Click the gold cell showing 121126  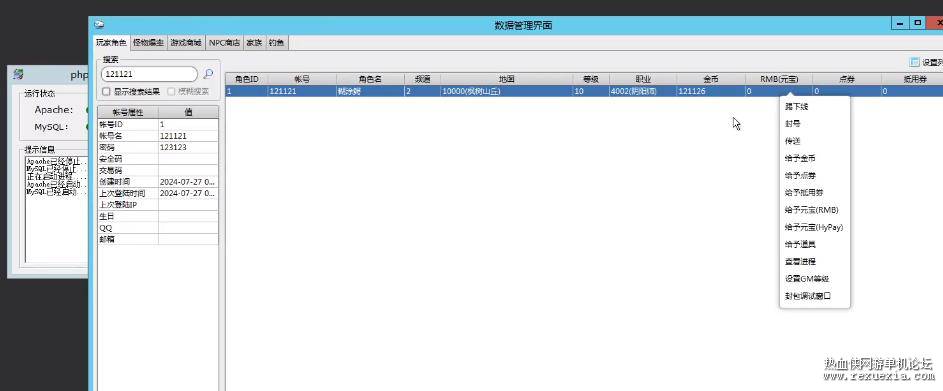click(711, 91)
